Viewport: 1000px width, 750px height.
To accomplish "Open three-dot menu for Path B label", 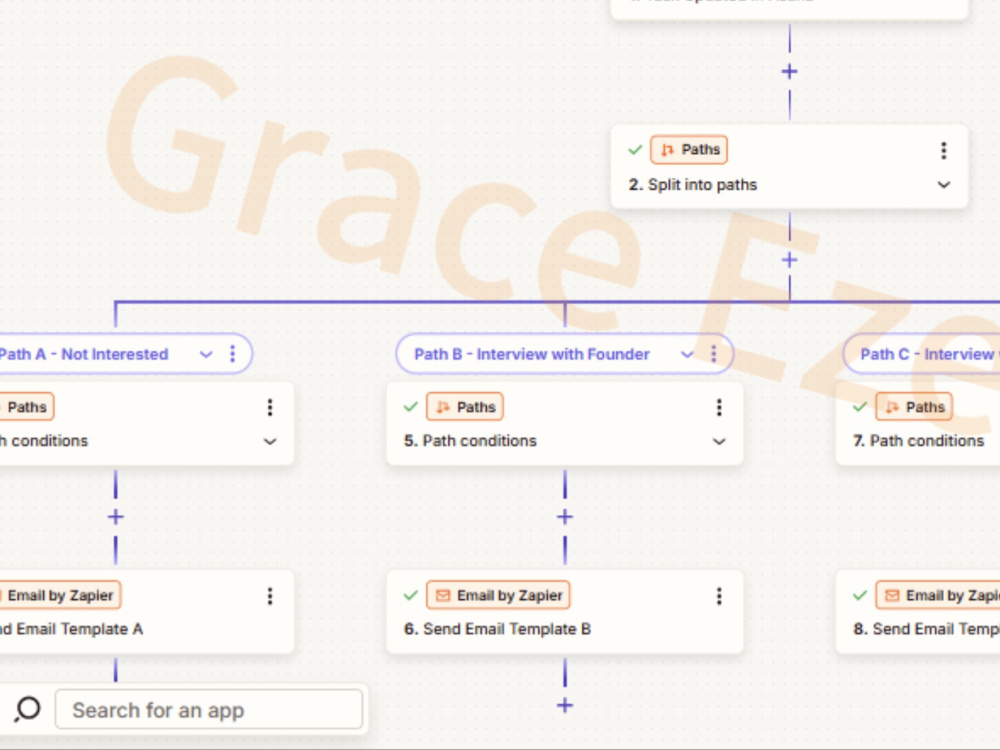I will pos(714,354).
